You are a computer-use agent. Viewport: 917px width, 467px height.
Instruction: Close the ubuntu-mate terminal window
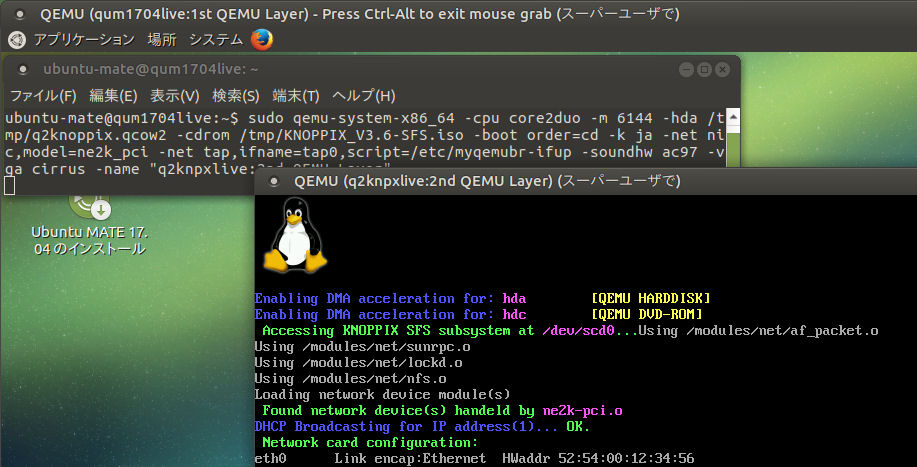point(723,70)
